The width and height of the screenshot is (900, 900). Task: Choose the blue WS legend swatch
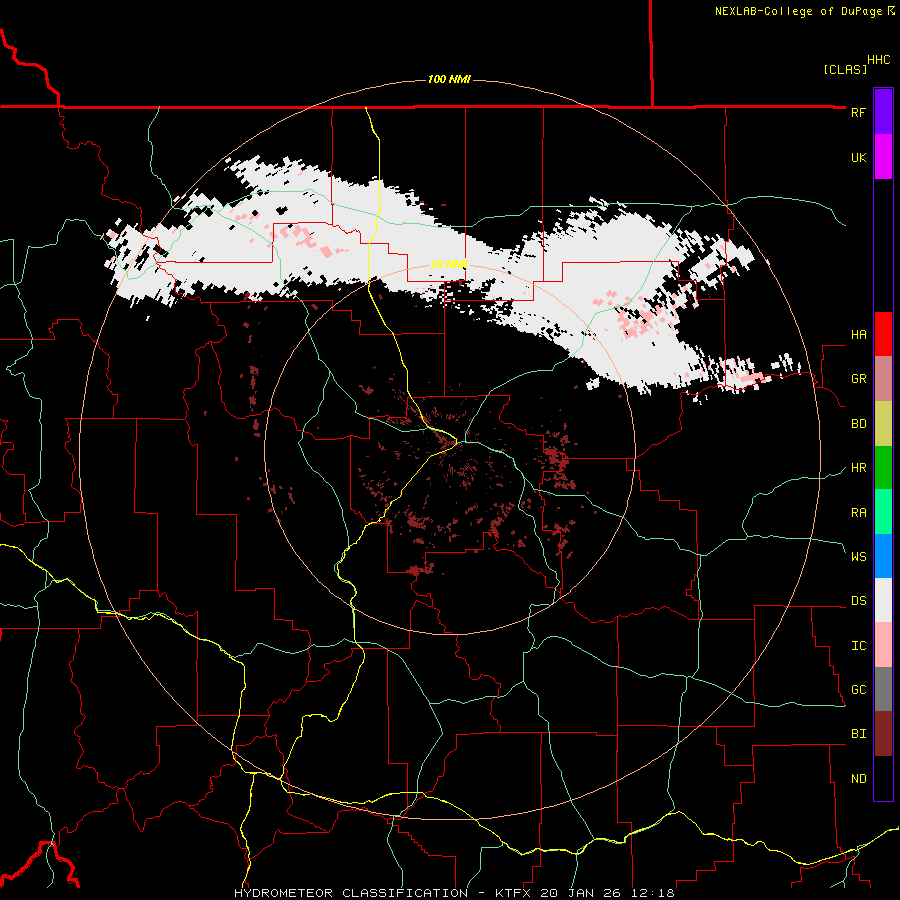(883, 556)
